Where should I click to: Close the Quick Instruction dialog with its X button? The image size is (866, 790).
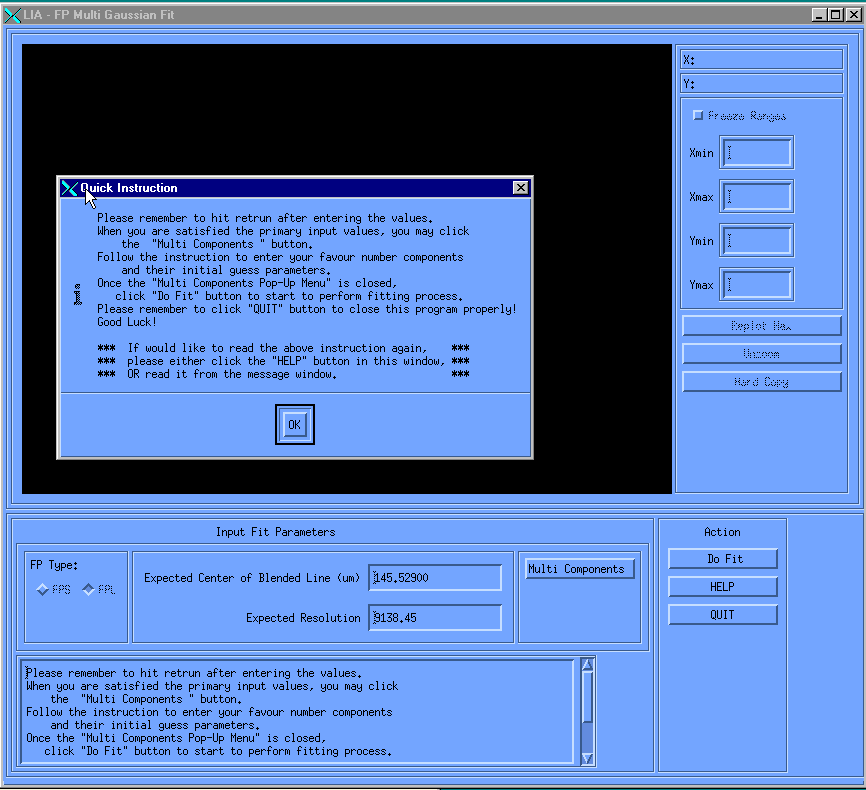coord(520,188)
